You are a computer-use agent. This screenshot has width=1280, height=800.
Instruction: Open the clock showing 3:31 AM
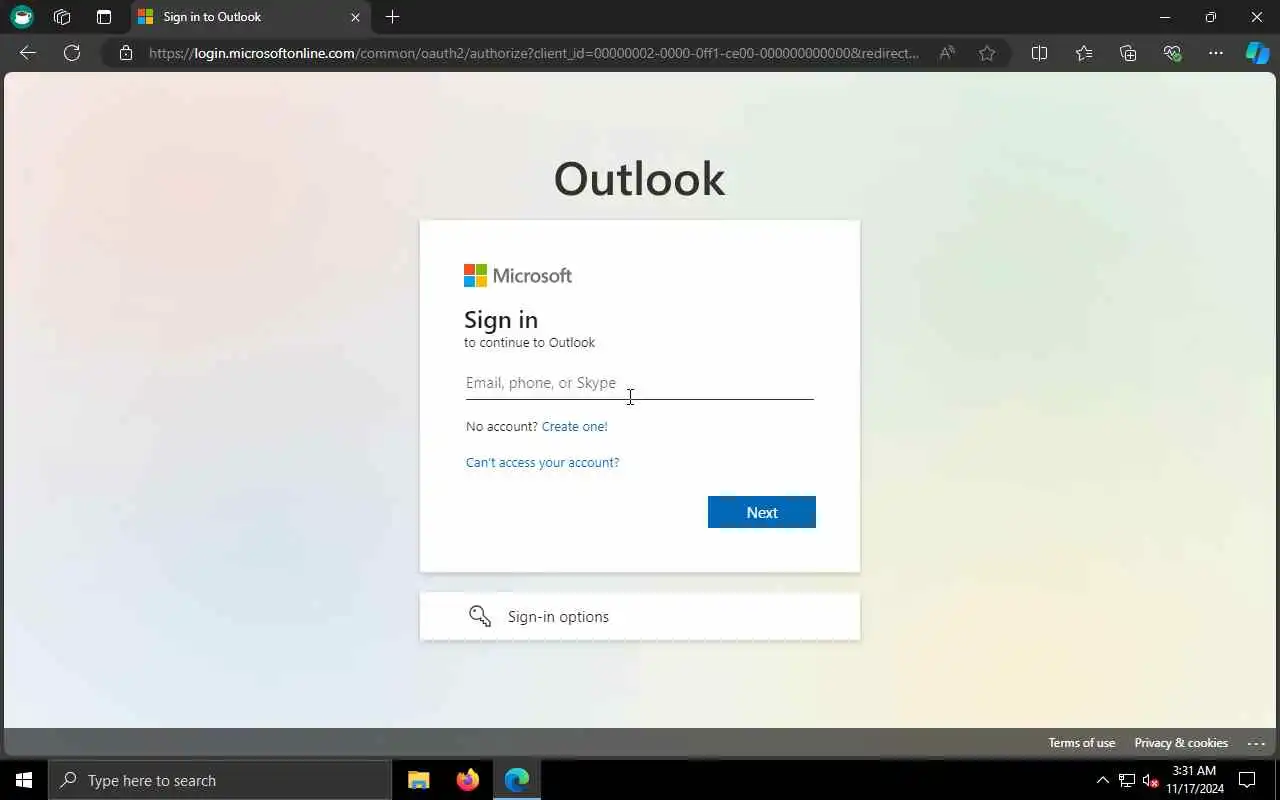tap(1194, 780)
